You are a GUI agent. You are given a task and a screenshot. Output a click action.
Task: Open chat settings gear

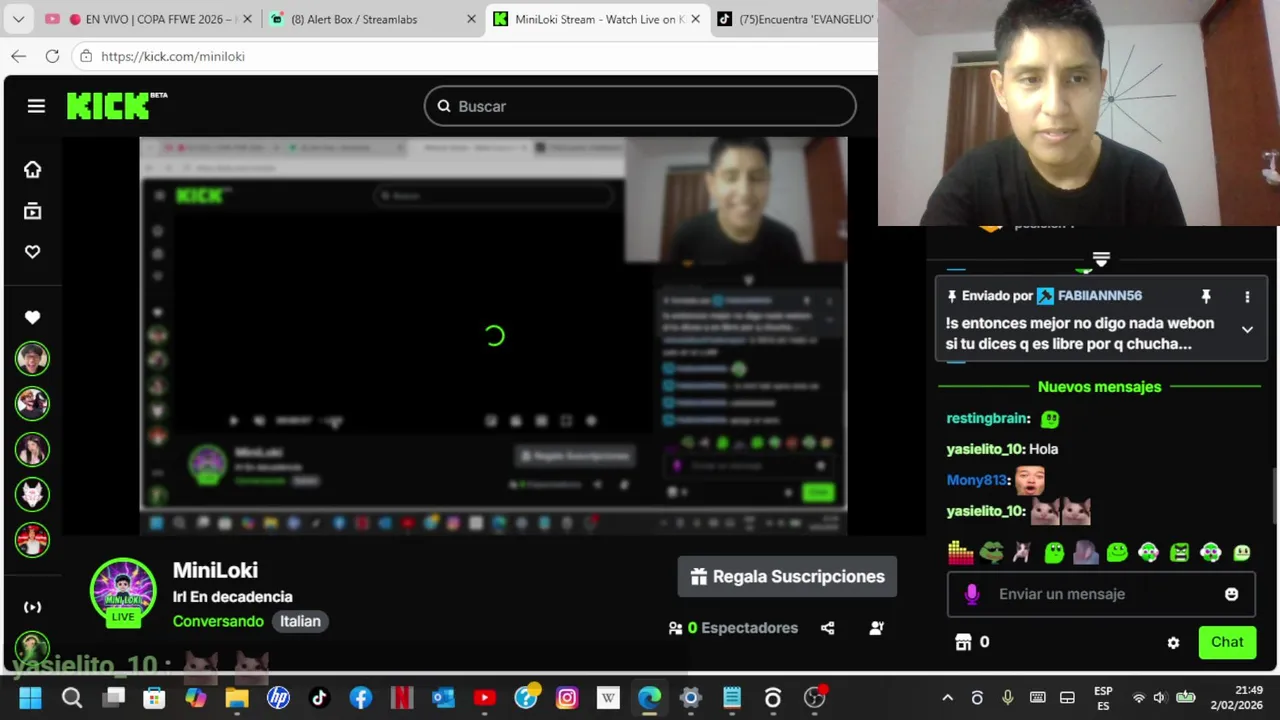tap(1173, 643)
